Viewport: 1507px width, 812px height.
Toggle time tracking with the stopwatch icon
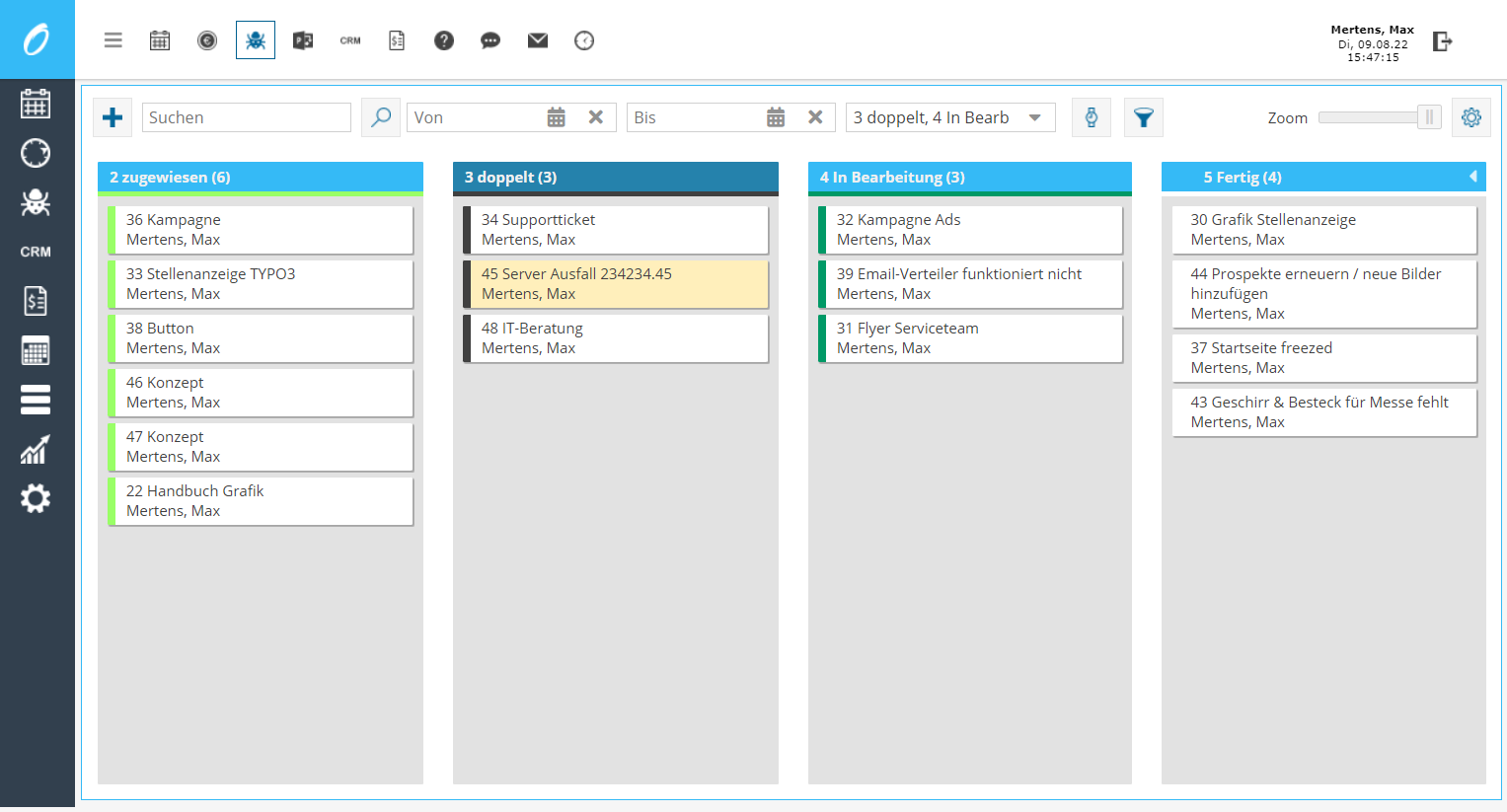tap(1092, 116)
